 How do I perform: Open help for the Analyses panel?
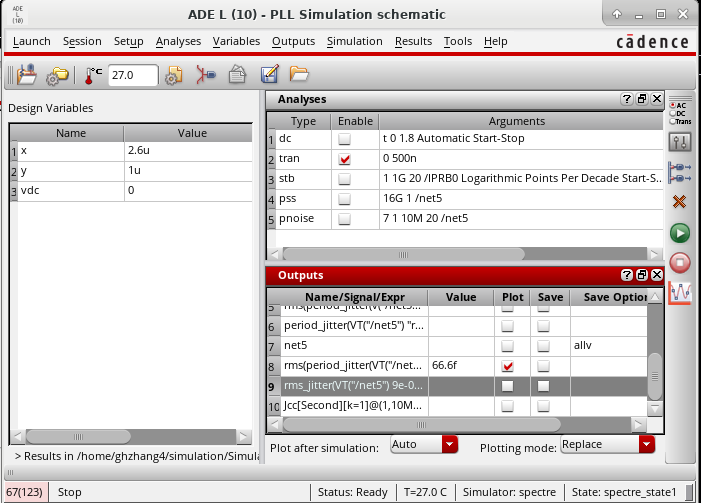coord(627,99)
